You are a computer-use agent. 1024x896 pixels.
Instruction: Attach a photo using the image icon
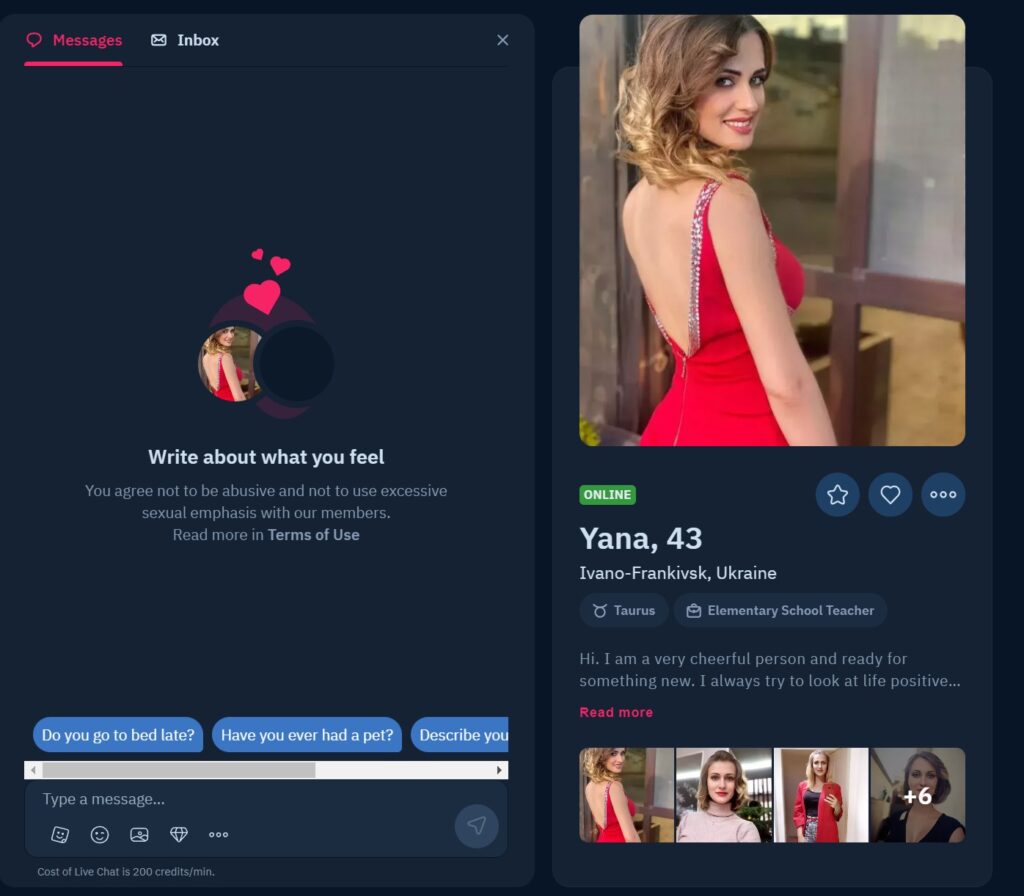tap(139, 834)
